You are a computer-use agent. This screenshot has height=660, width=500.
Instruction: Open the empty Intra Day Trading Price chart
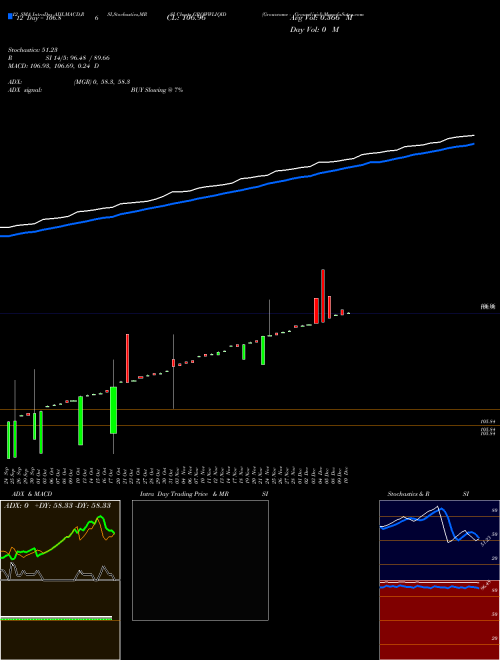200,560
